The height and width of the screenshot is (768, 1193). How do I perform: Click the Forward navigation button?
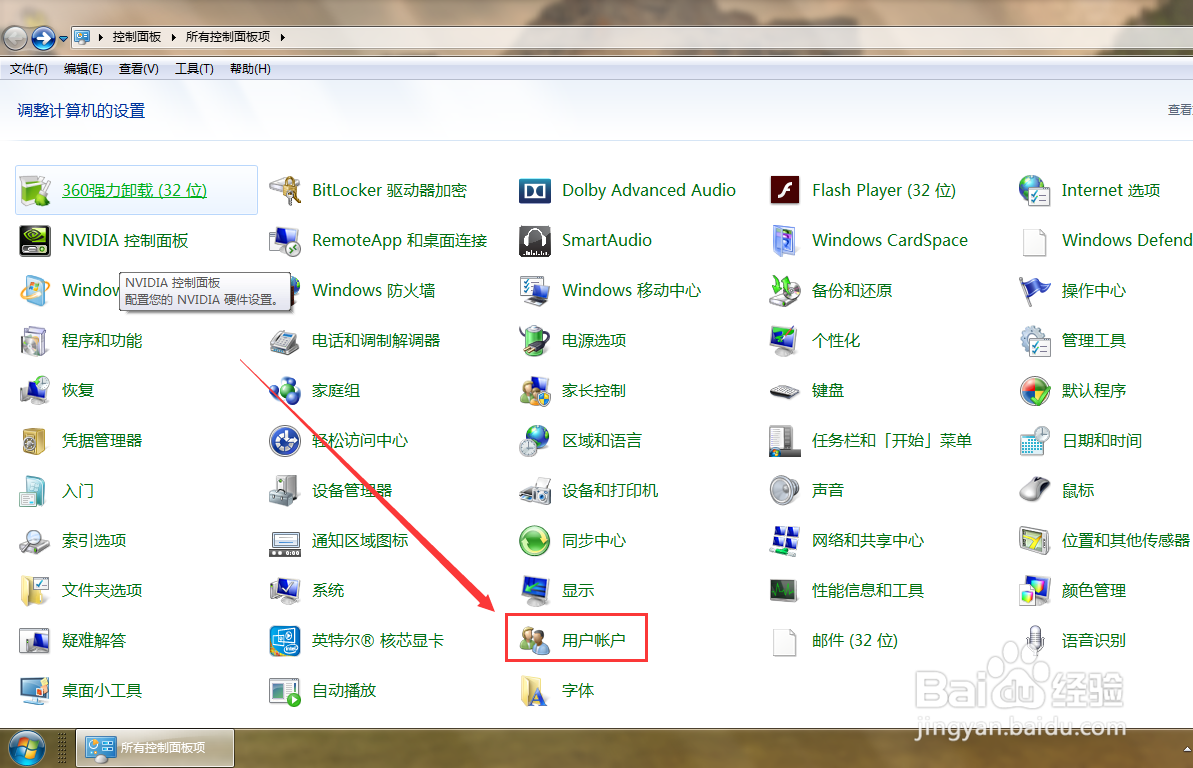click(x=43, y=38)
